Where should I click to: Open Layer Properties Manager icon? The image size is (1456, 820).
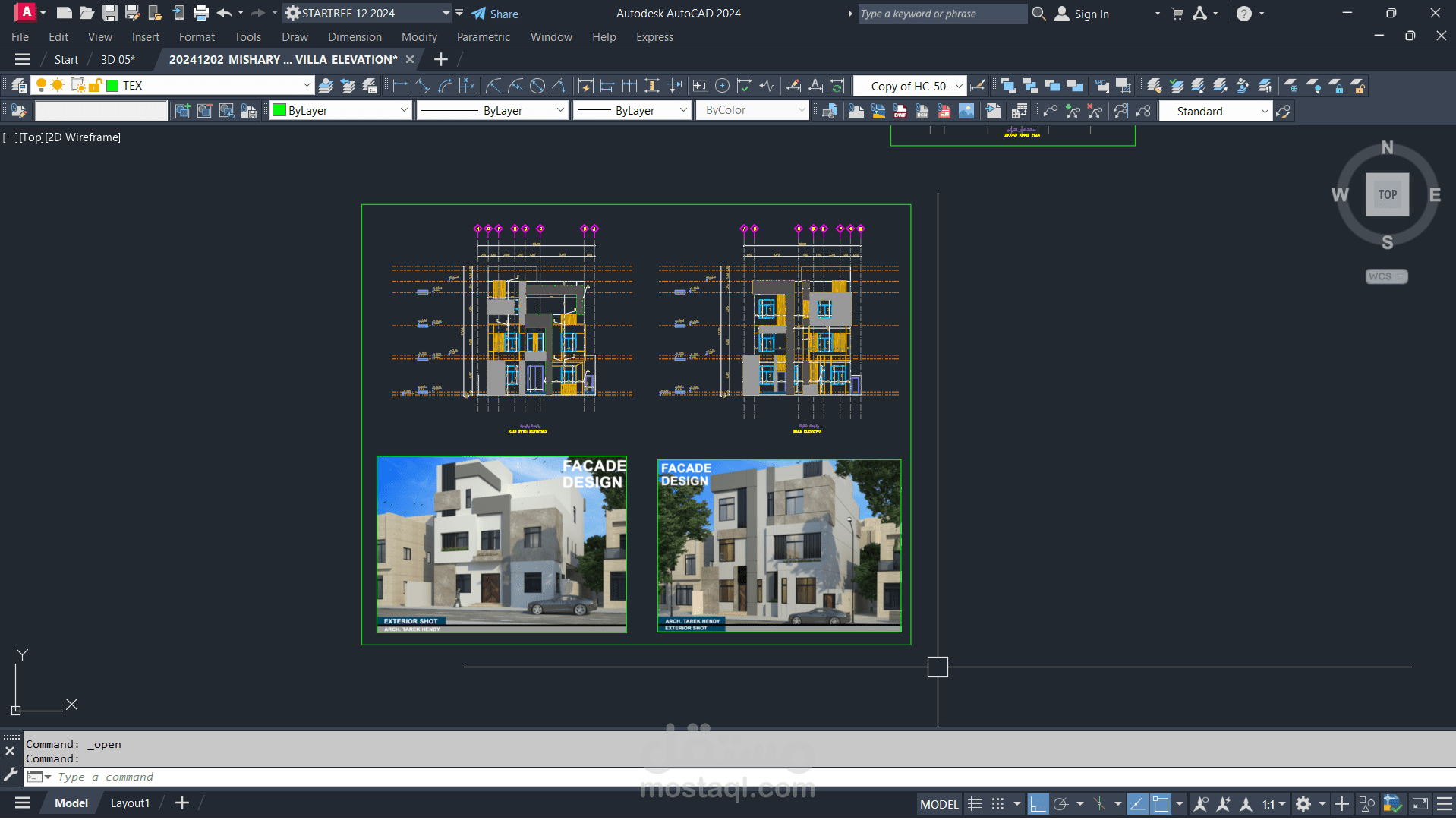tap(19, 86)
